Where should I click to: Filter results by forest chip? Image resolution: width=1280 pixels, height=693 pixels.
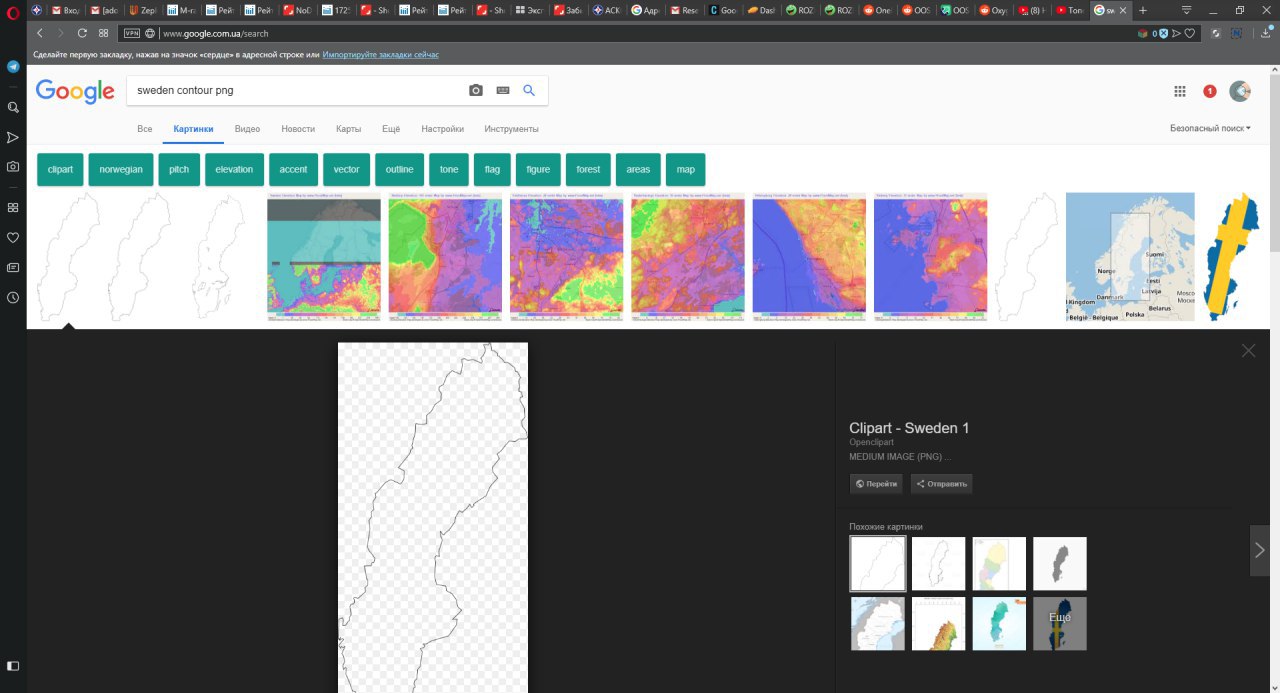tap(588, 169)
